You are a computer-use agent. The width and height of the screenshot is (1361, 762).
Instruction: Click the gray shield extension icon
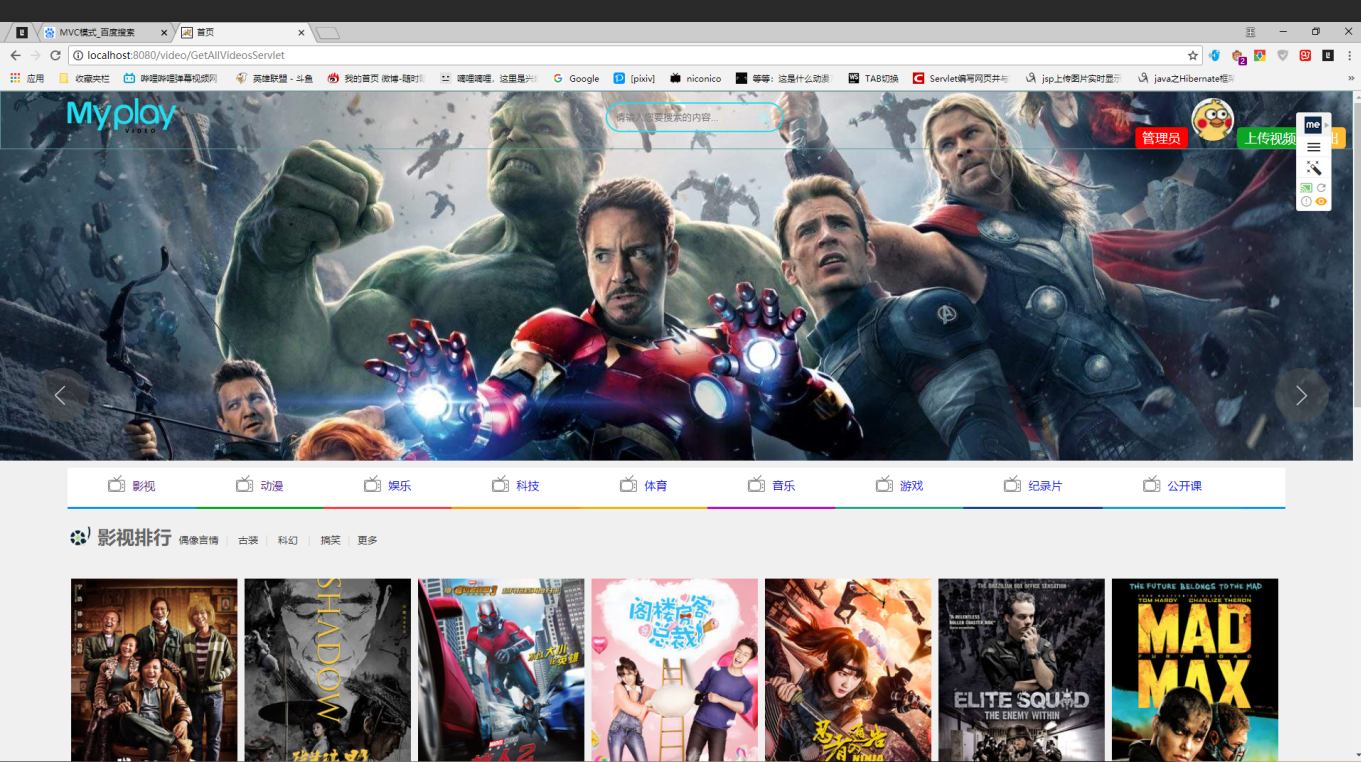[1283, 56]
